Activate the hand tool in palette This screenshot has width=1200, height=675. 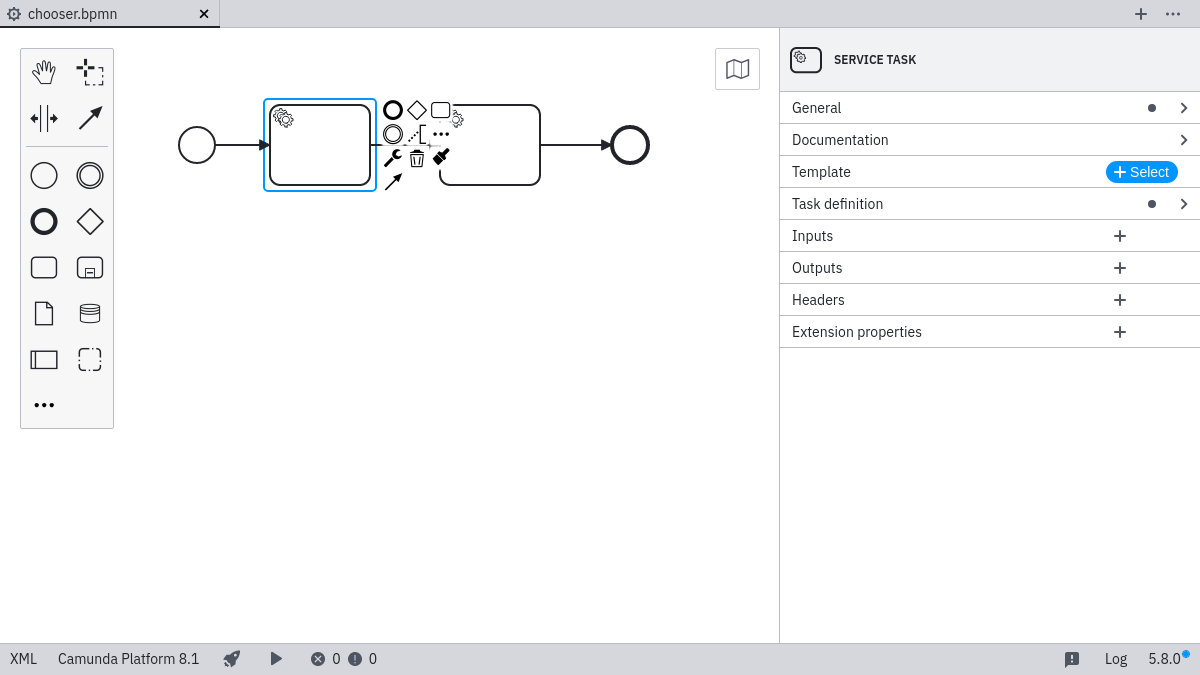(x=44, y=72)
